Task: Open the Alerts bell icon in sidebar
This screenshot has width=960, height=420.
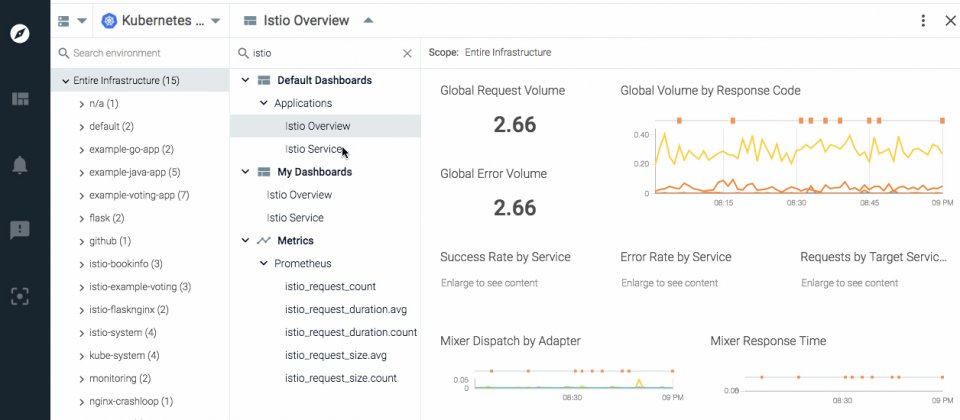Action: tap(20, 165)
